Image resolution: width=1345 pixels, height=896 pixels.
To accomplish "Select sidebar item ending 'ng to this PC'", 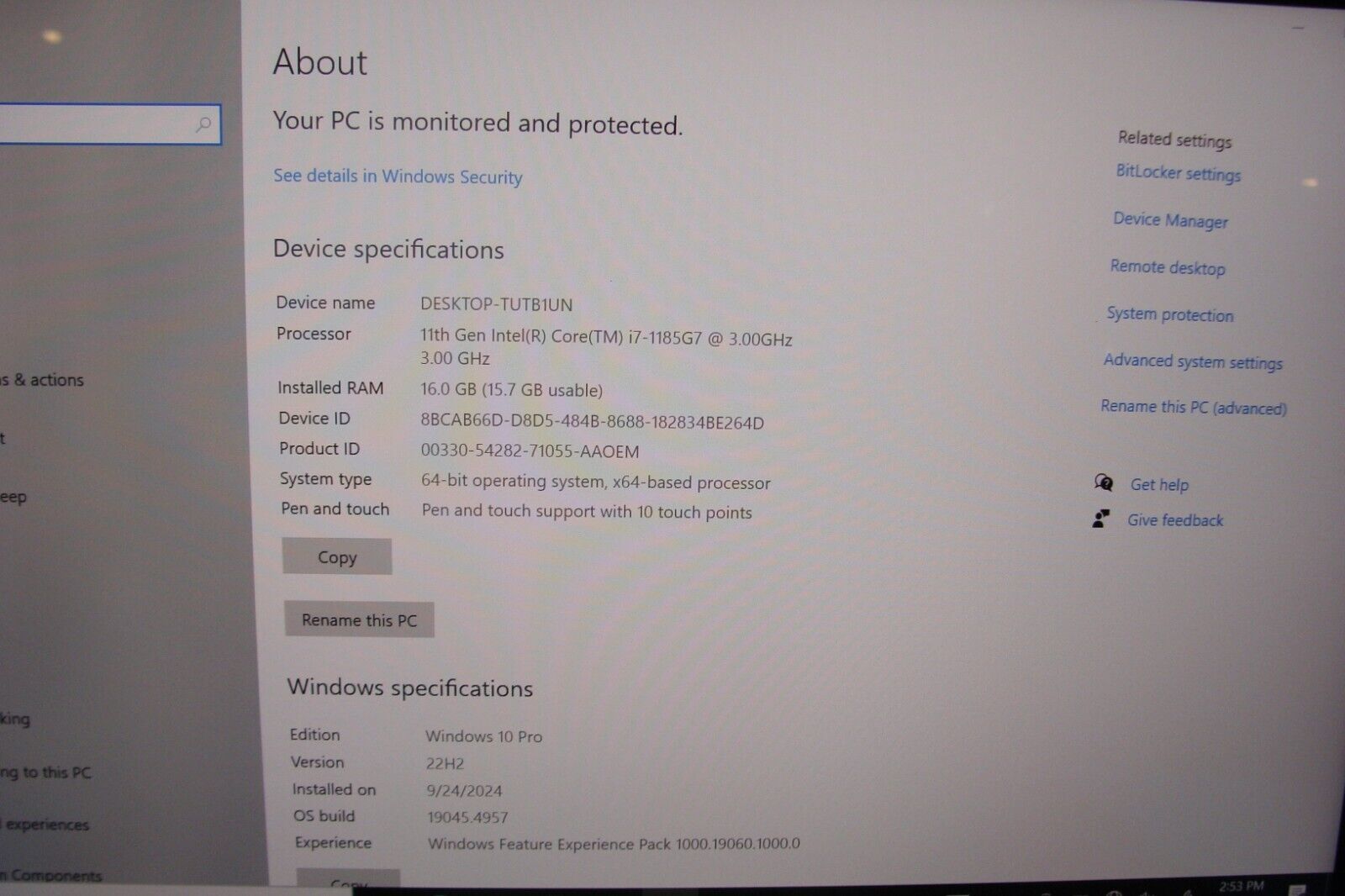I will coord(45,772).
